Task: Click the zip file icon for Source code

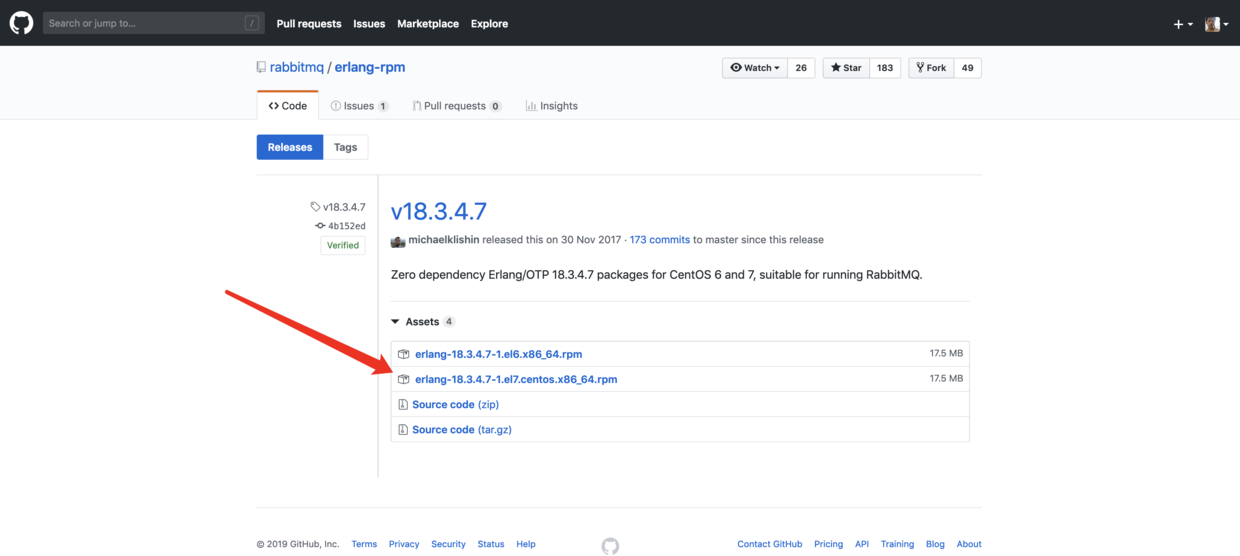Action: click(x=403, y=405)
